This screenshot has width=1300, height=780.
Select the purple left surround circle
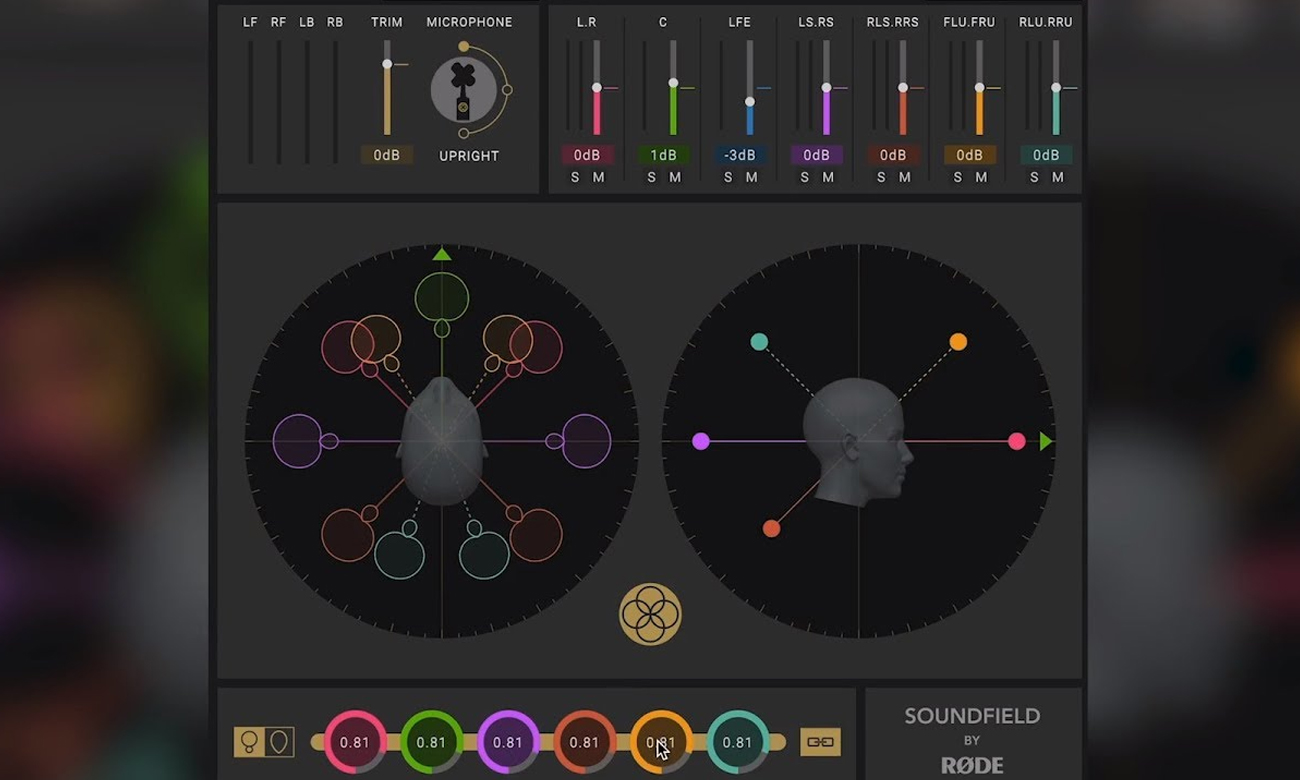pyautogui.click(x=298, y=441)
